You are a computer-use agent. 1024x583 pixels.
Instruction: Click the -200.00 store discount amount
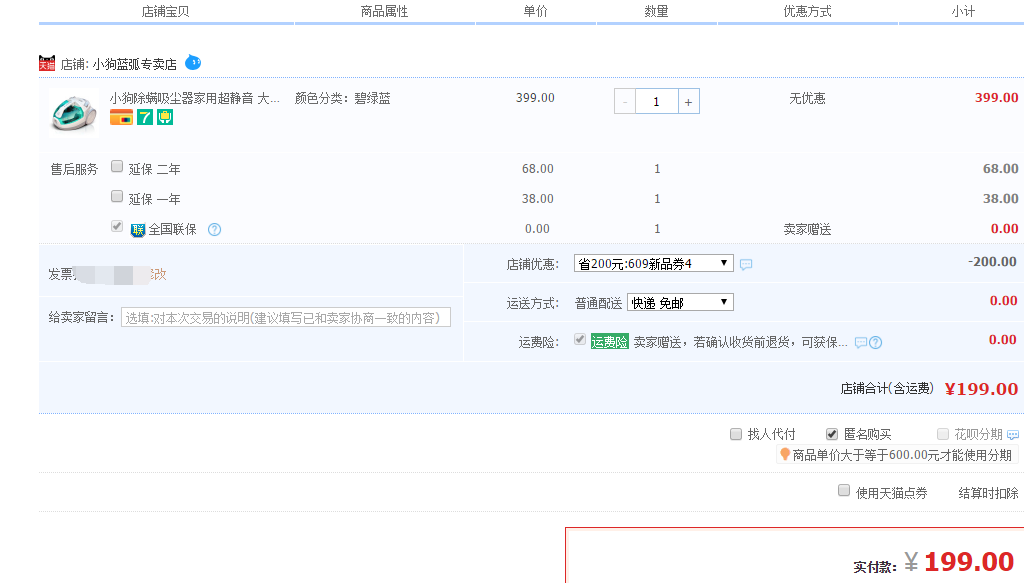click(992, 262)
